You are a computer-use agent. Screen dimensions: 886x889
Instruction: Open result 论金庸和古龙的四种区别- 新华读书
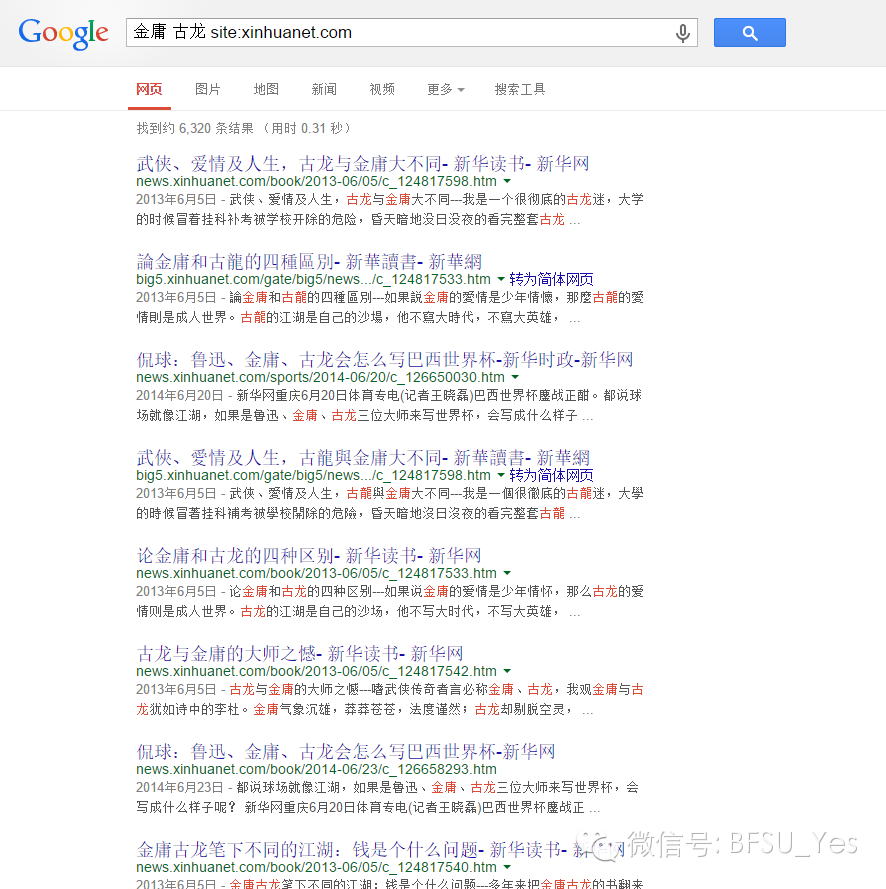tap(309, 556)
